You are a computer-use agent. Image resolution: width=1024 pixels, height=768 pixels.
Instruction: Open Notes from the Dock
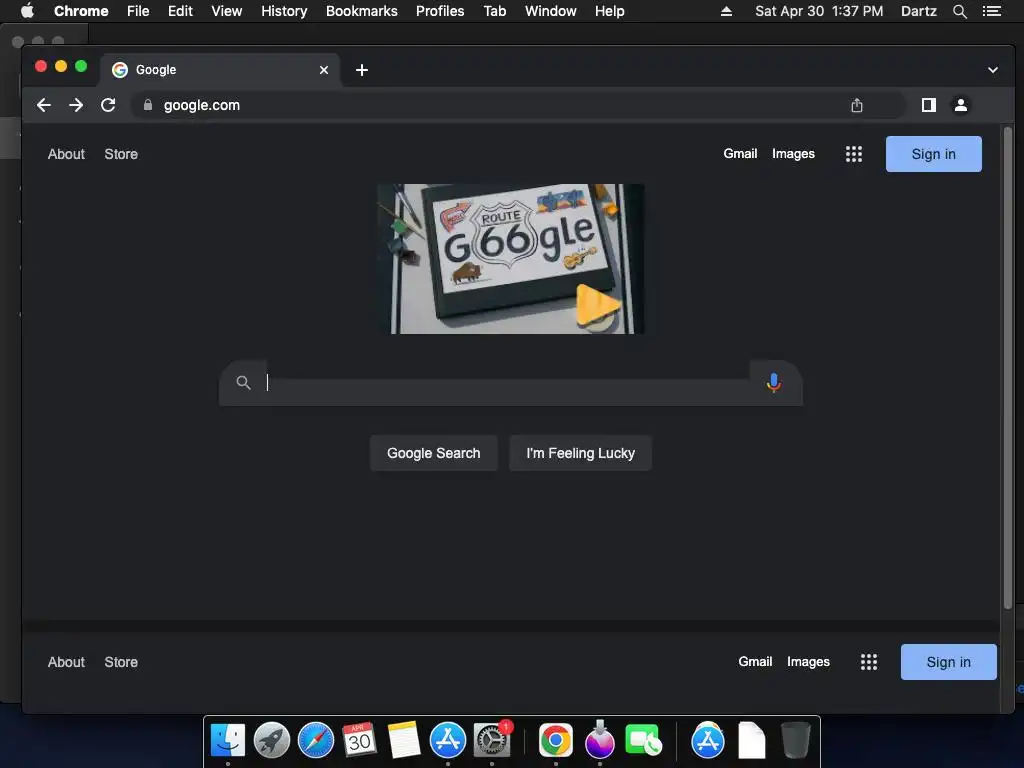pos(404,741)
